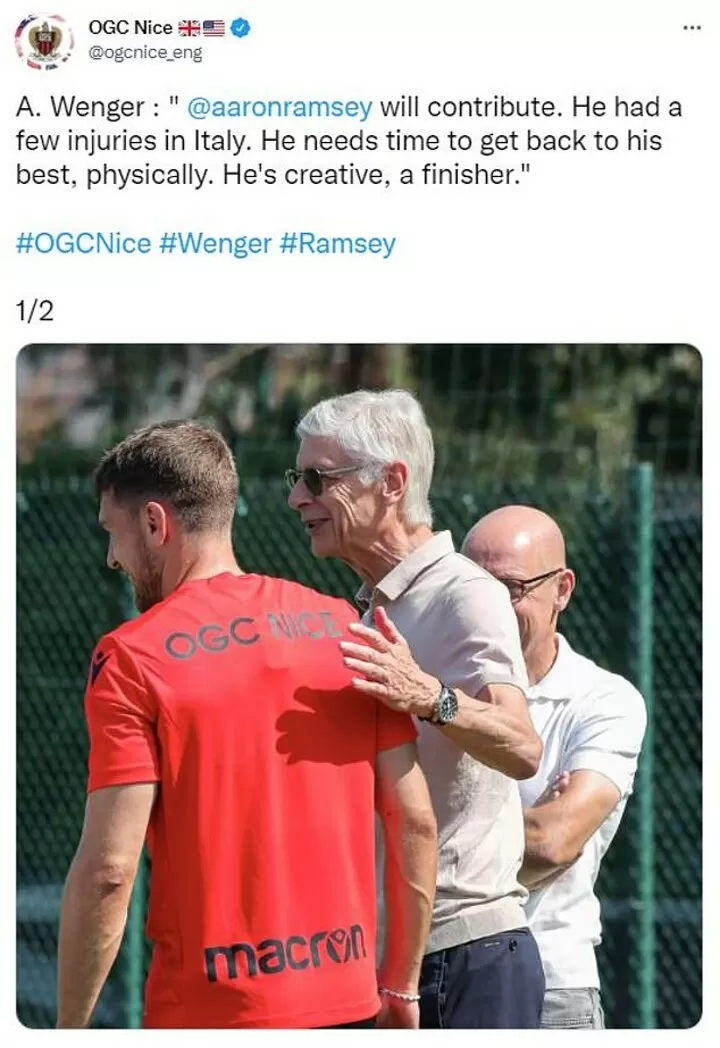Open the @aaronramsey mention
The height and width of the screenshot is (1048, 720).
click(279, 107)
